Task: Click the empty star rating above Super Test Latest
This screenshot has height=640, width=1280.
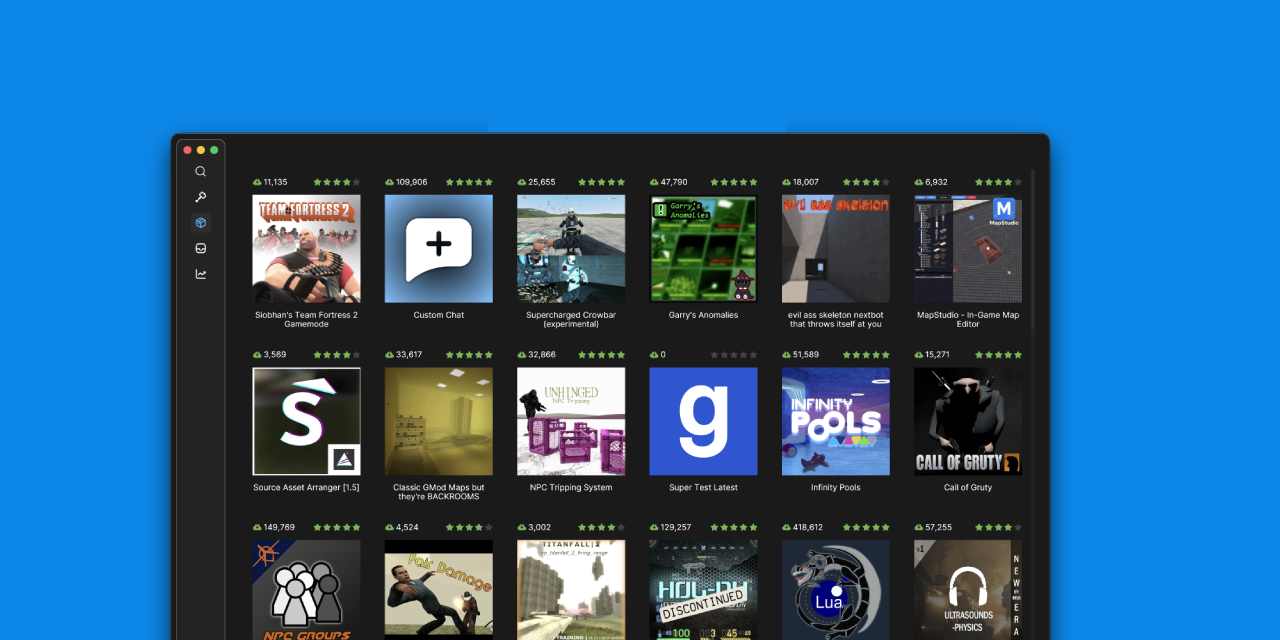Action: [x=734, y=355]
